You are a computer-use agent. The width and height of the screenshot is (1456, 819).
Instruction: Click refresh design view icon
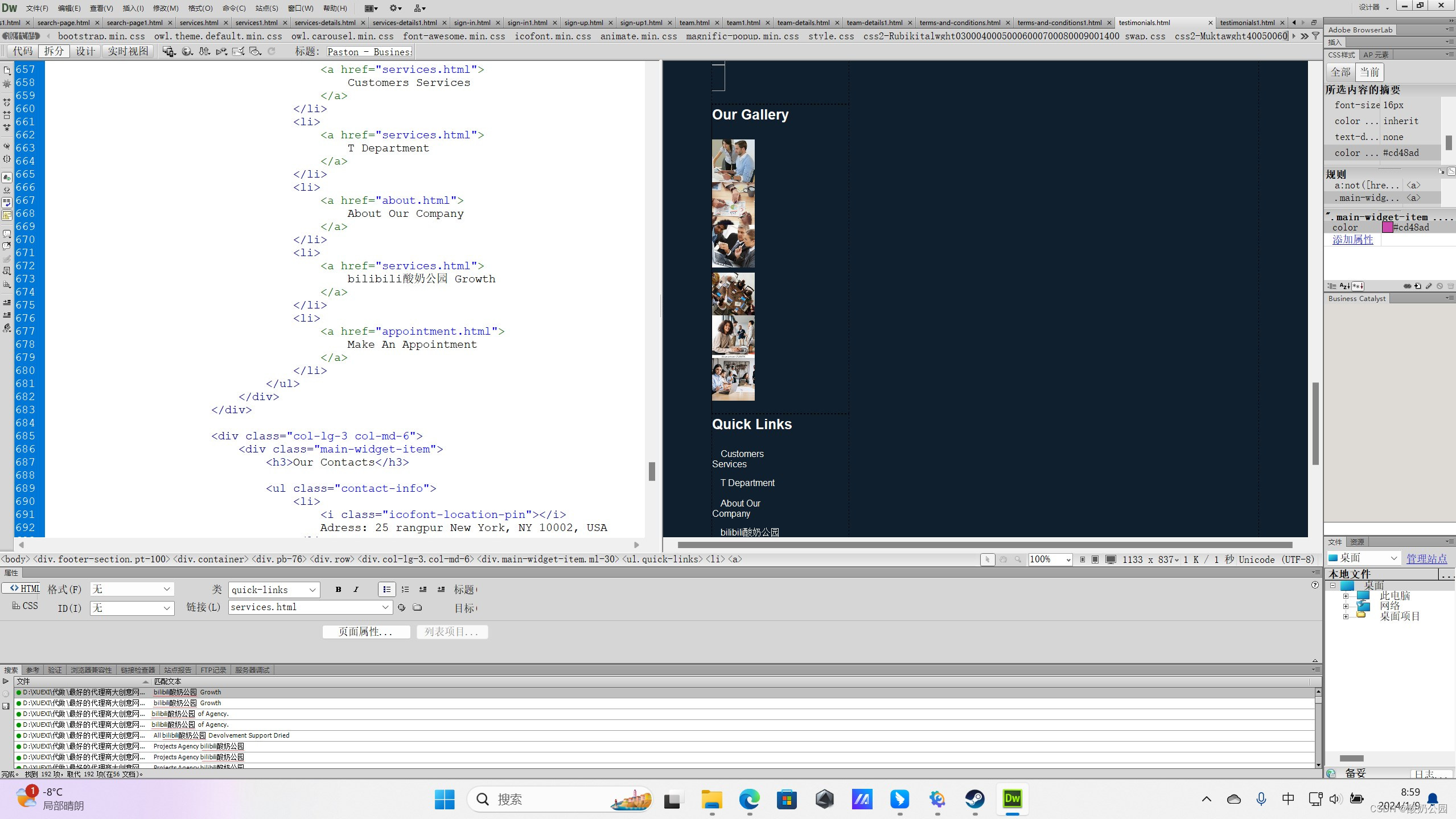click(x=272, y=51)
